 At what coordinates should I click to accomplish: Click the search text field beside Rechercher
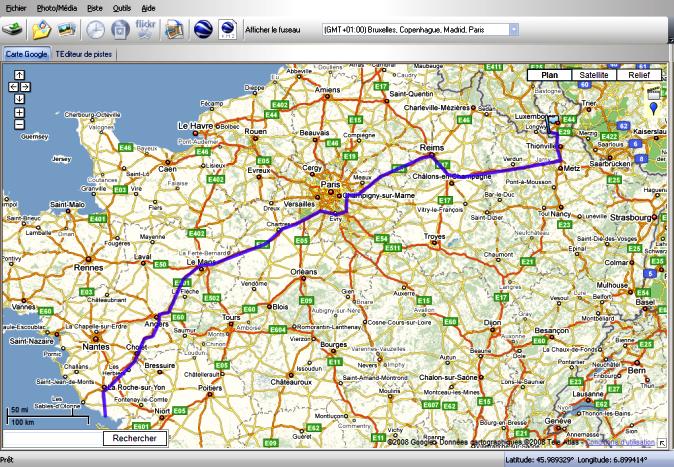[x=53, y=438]
